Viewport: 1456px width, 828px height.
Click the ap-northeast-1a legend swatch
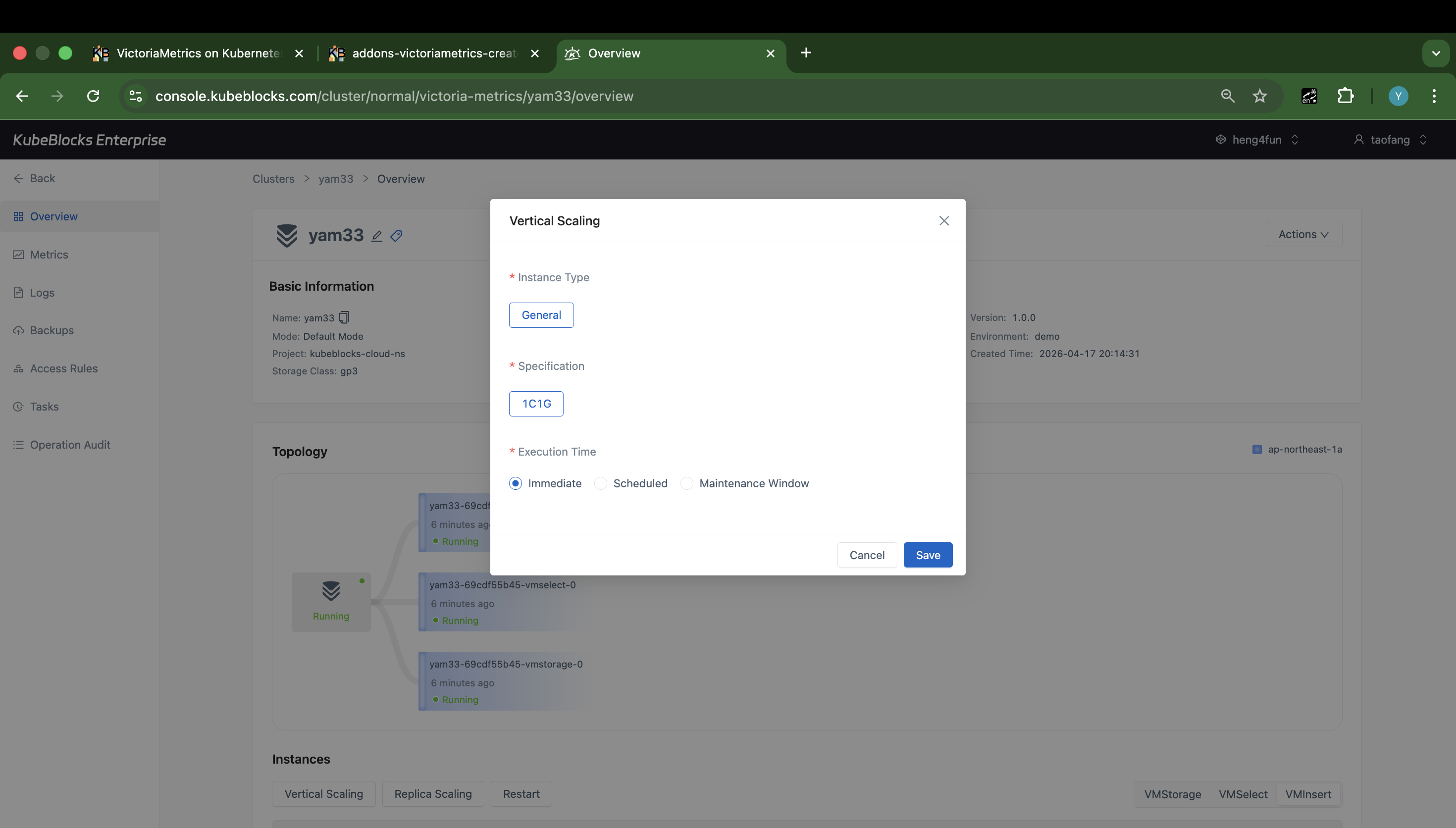click(1257, 449)
